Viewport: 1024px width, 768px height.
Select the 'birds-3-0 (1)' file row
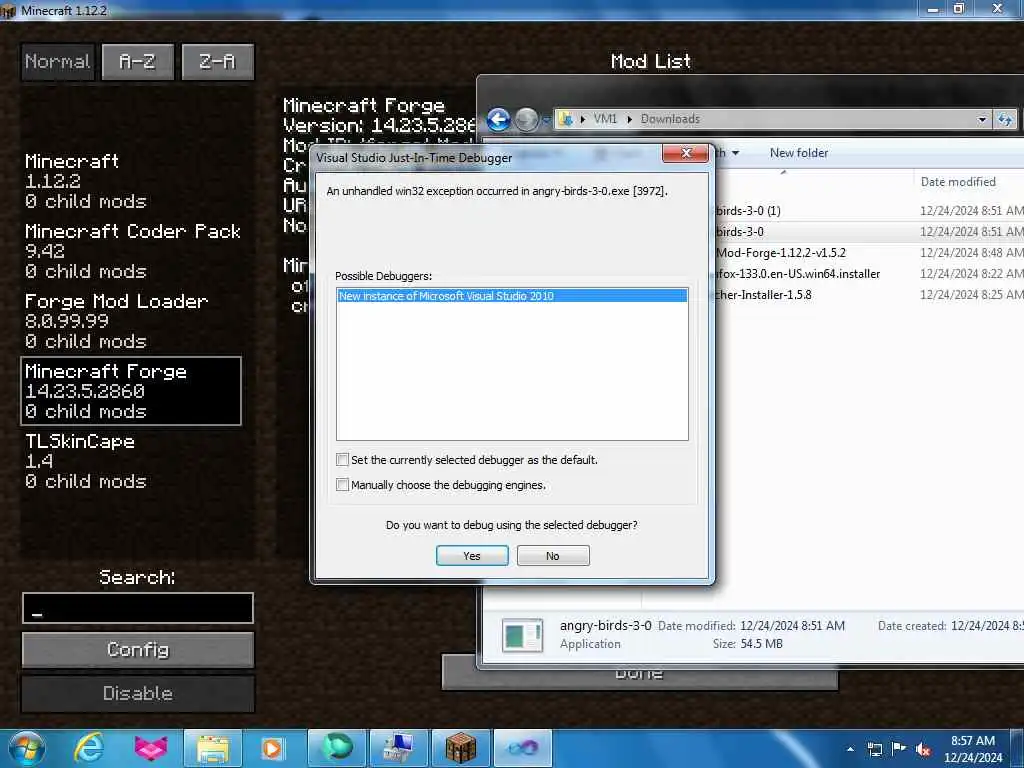869,211
